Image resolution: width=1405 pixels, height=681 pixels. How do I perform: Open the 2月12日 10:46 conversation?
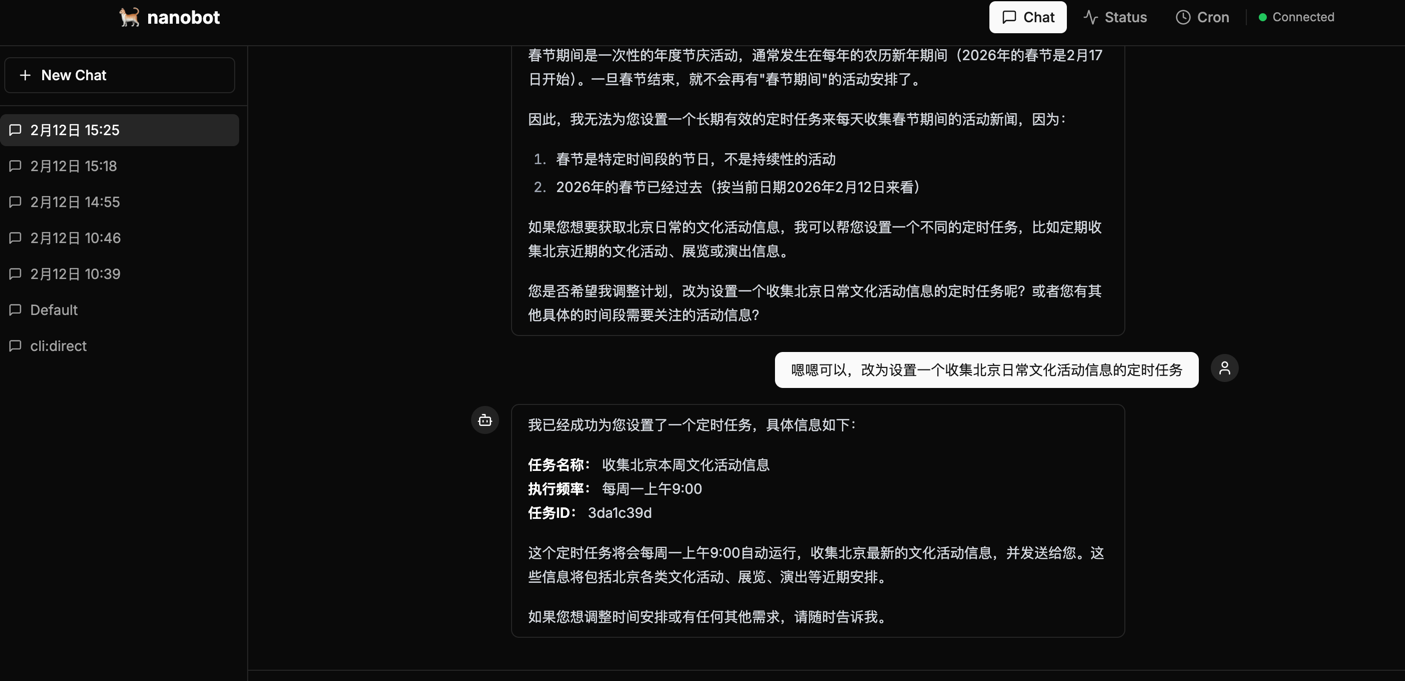[x=120, y=238]
